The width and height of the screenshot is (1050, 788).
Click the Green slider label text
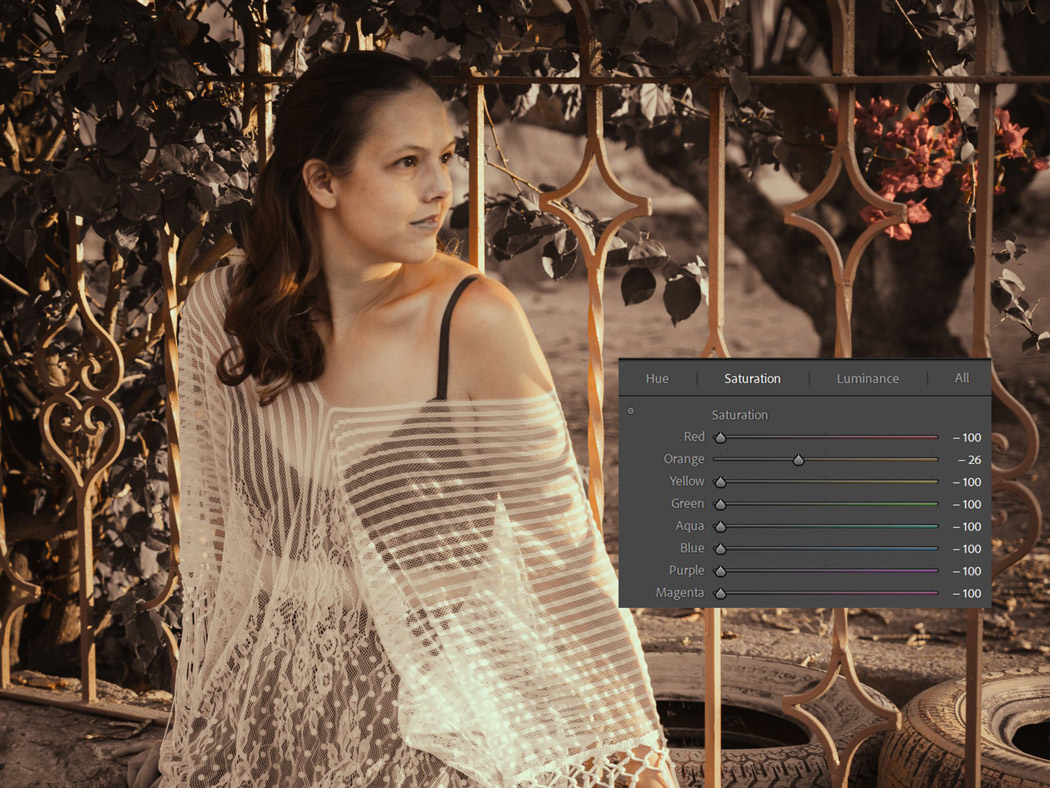689,503
